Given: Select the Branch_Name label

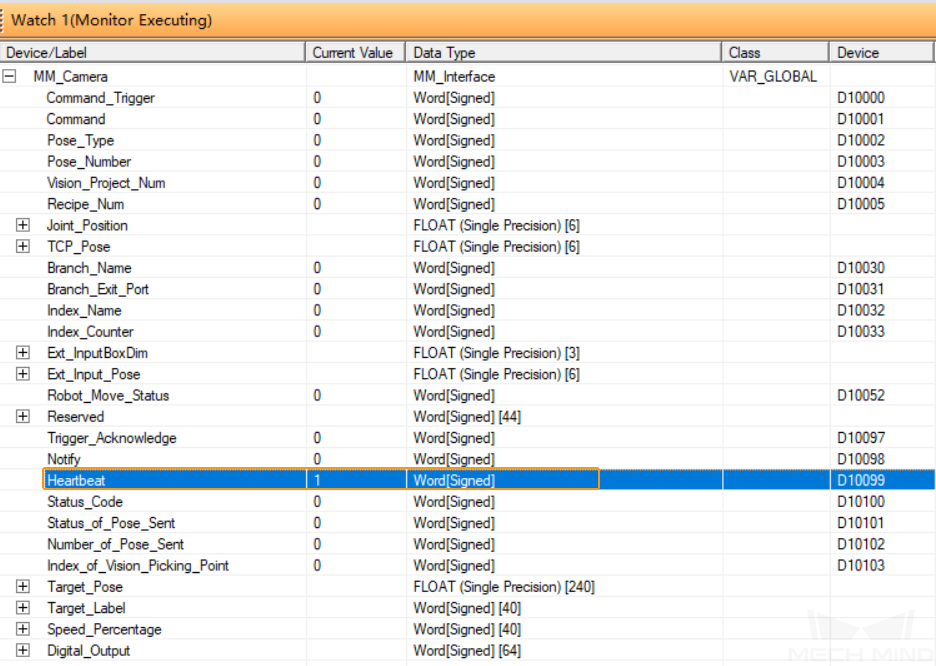Looking at the screenshot, I should coord(89,268).
